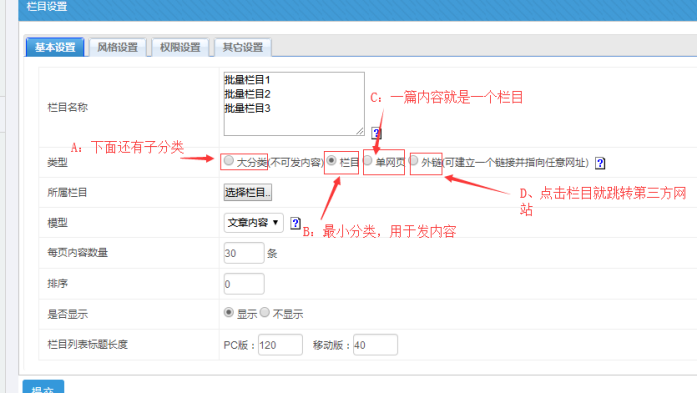Open the 权限设置 tab

click(180, 47)
